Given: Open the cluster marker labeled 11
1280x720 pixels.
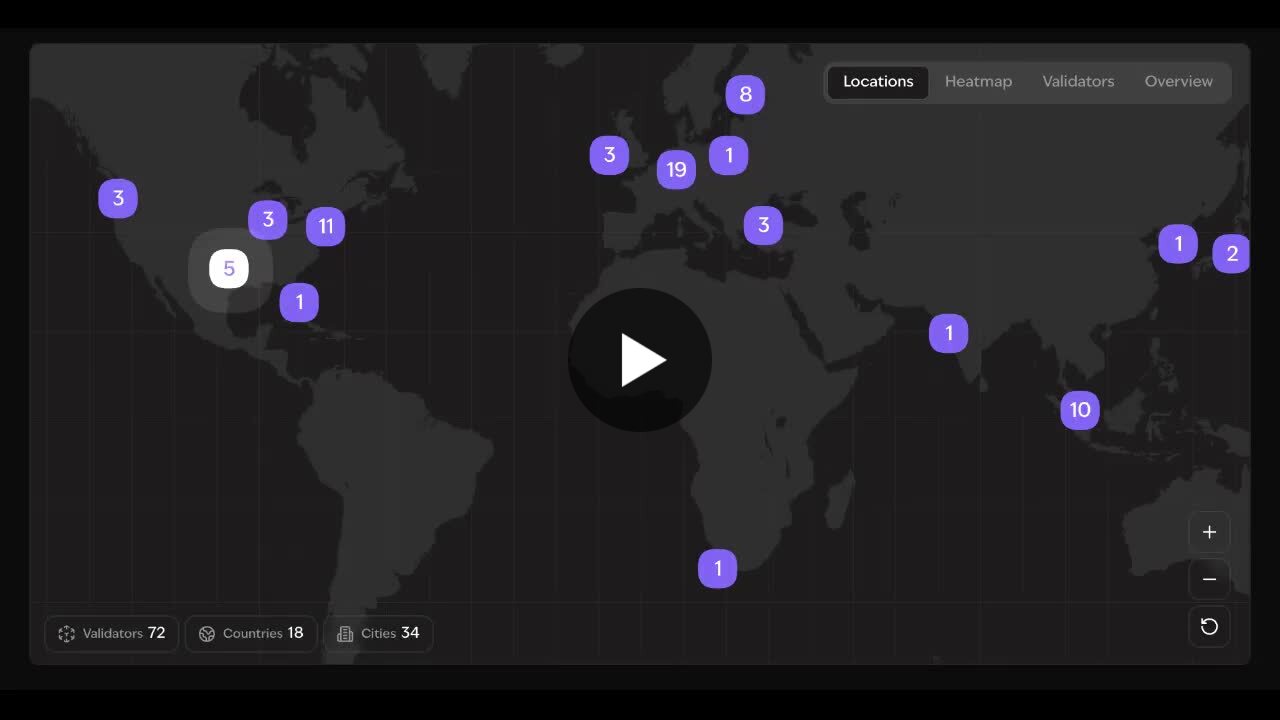Looking at the screenshot, I should pos(326,227).
